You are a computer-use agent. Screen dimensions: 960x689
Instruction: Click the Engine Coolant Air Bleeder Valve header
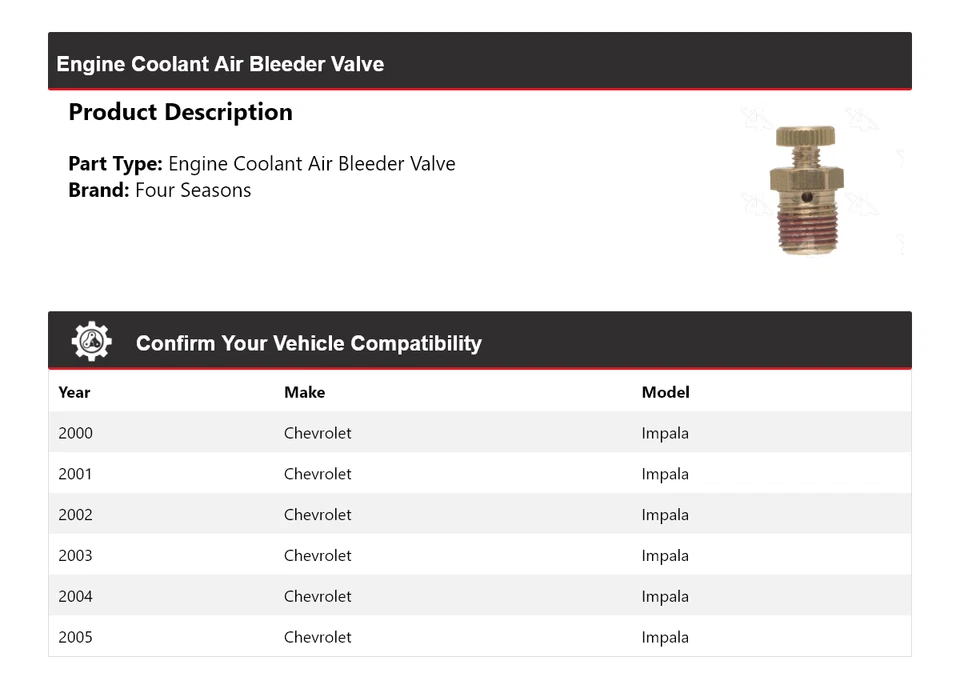(220, 64)
